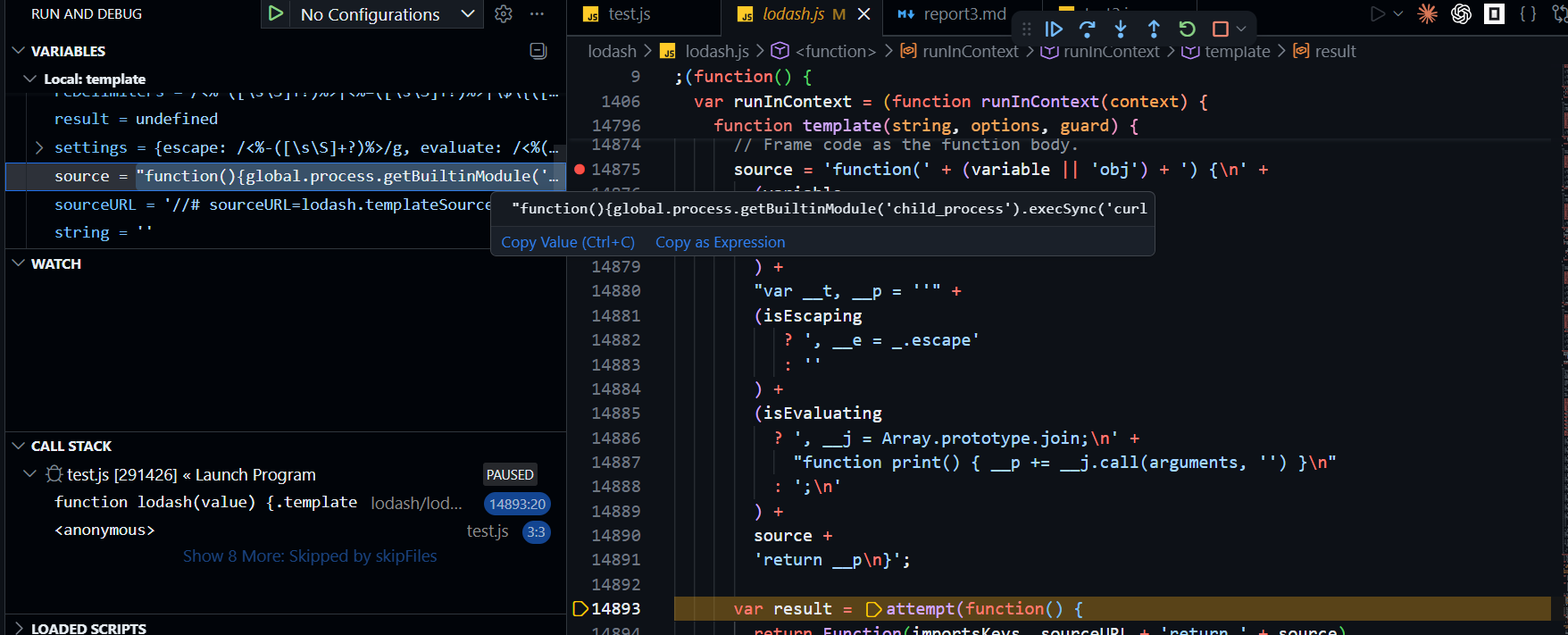Close the lodash.js tab

[863, 14]
